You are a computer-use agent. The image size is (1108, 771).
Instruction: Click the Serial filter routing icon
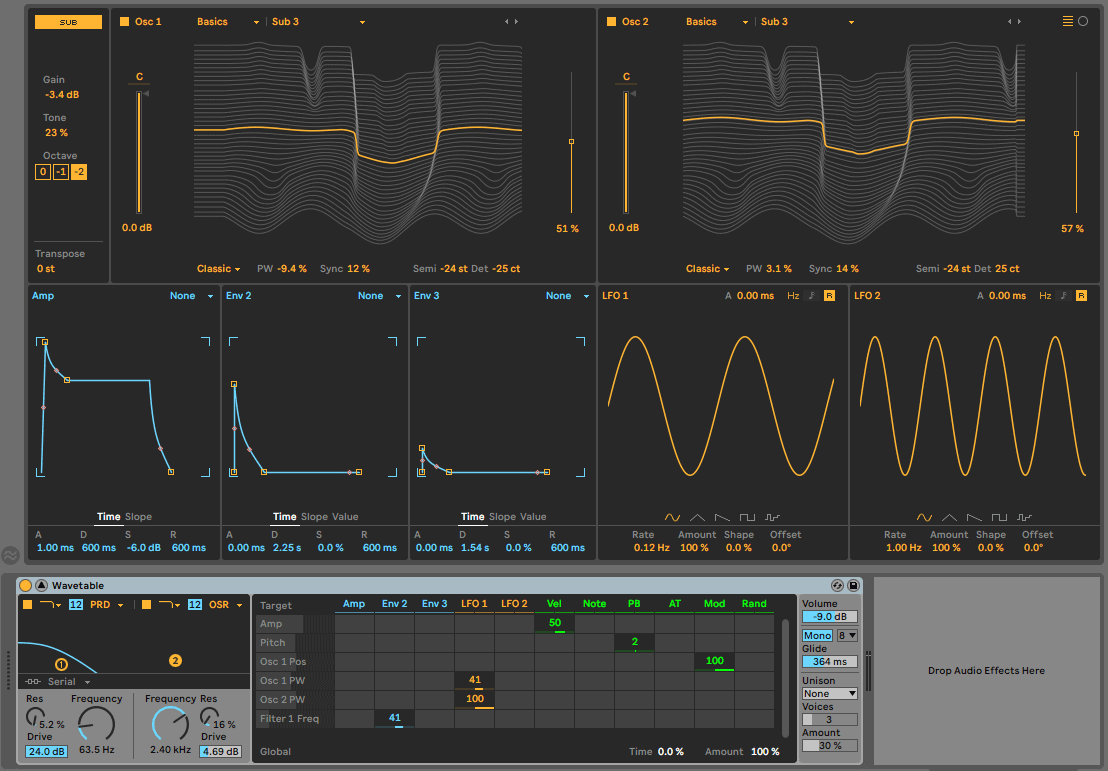[x=33, y=681]
